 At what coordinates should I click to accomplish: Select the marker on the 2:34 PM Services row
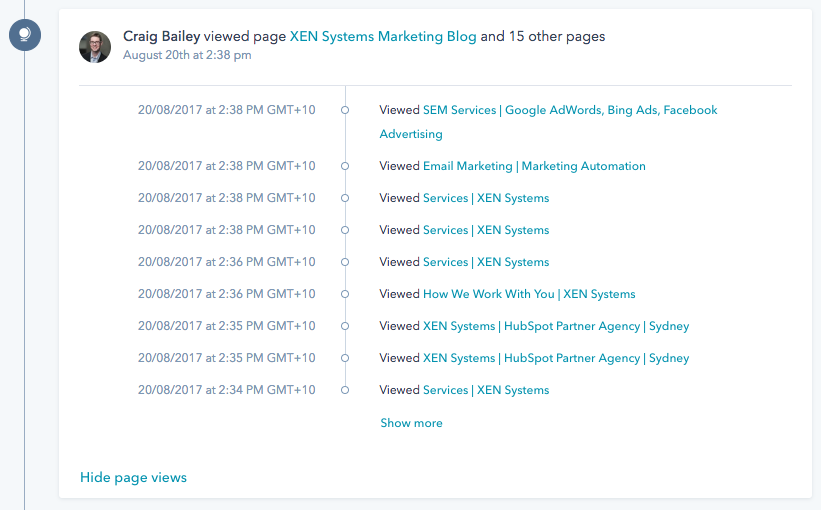(x=345, y=390)
